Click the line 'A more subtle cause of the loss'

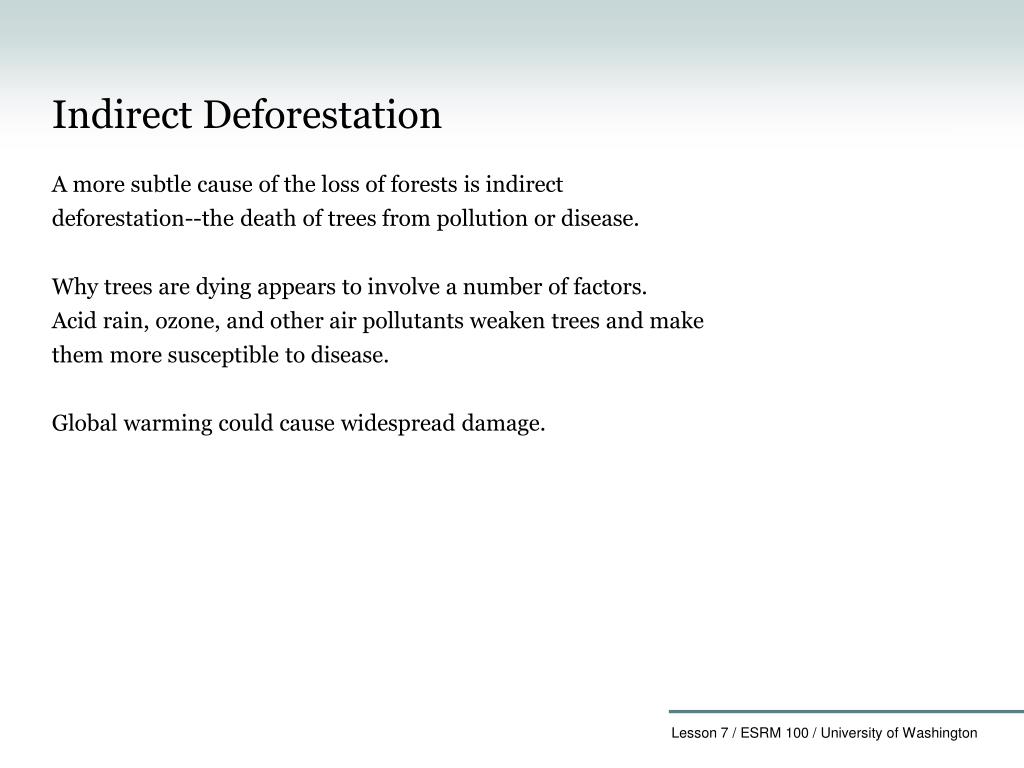(307, 184)
